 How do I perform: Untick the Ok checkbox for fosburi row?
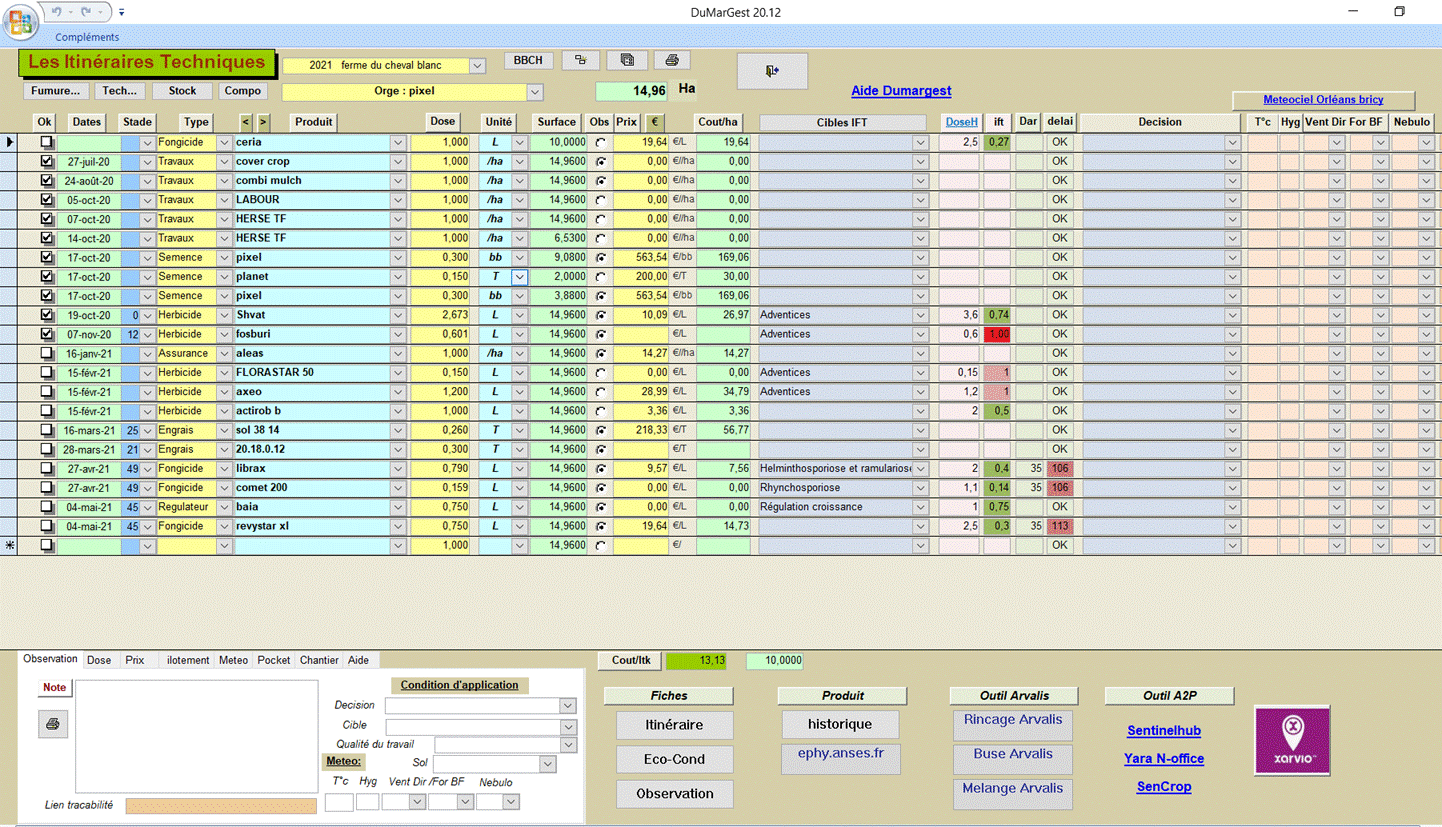pos(46,334)
